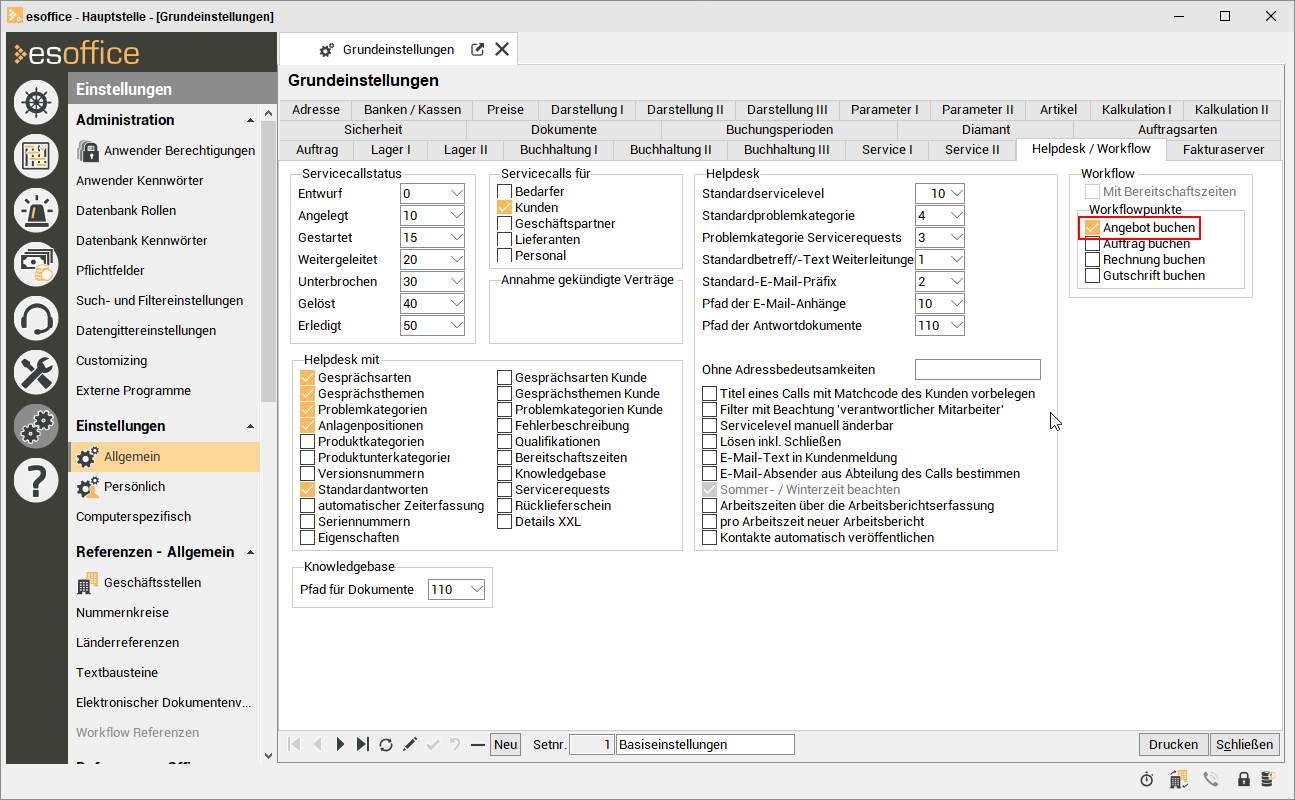Toggle Angebot buchen workflow checkbox
This screenshot has width=1295, height=800.
(x=1093, y=228)
